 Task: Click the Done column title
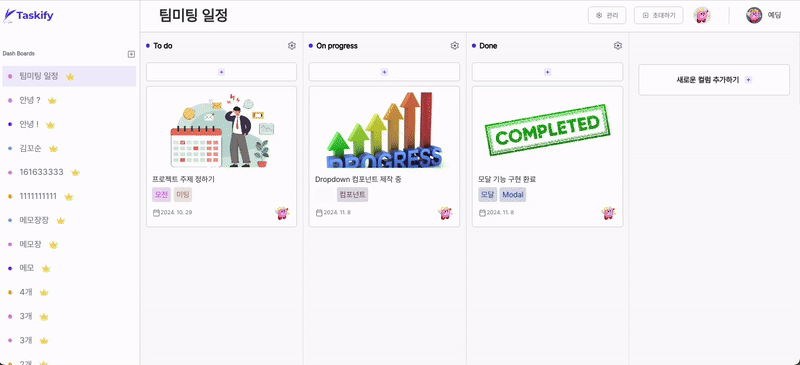click(x=488, y=46)
